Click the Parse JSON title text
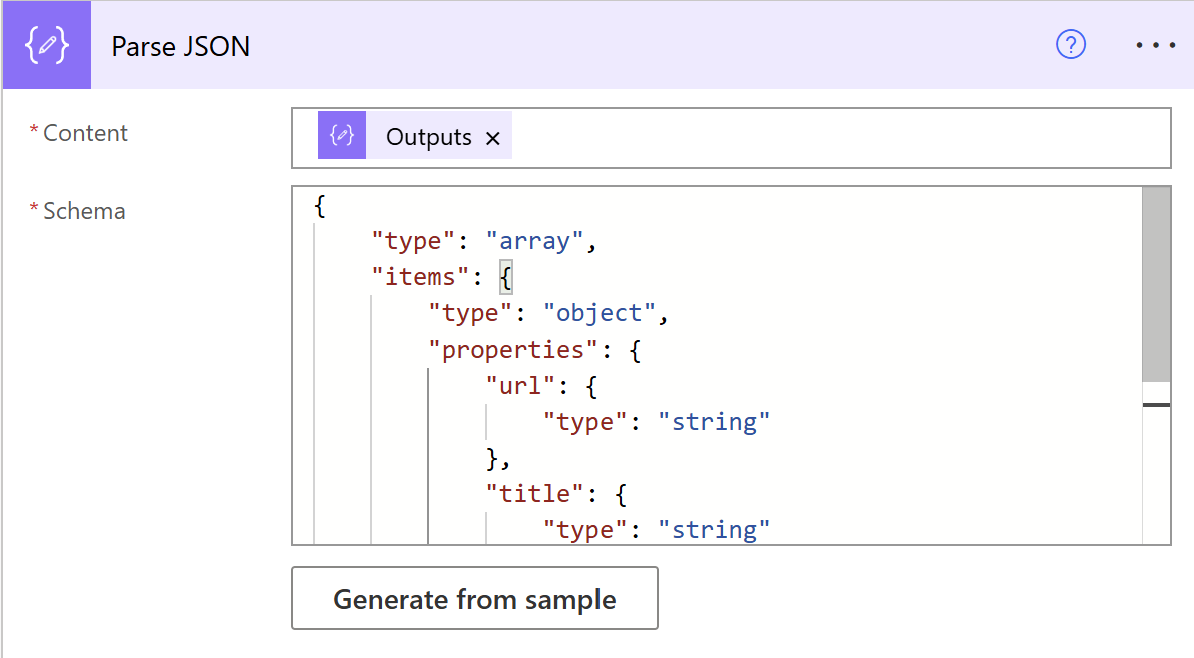Viewport: 1194px width, 658px height. point(180,46)
